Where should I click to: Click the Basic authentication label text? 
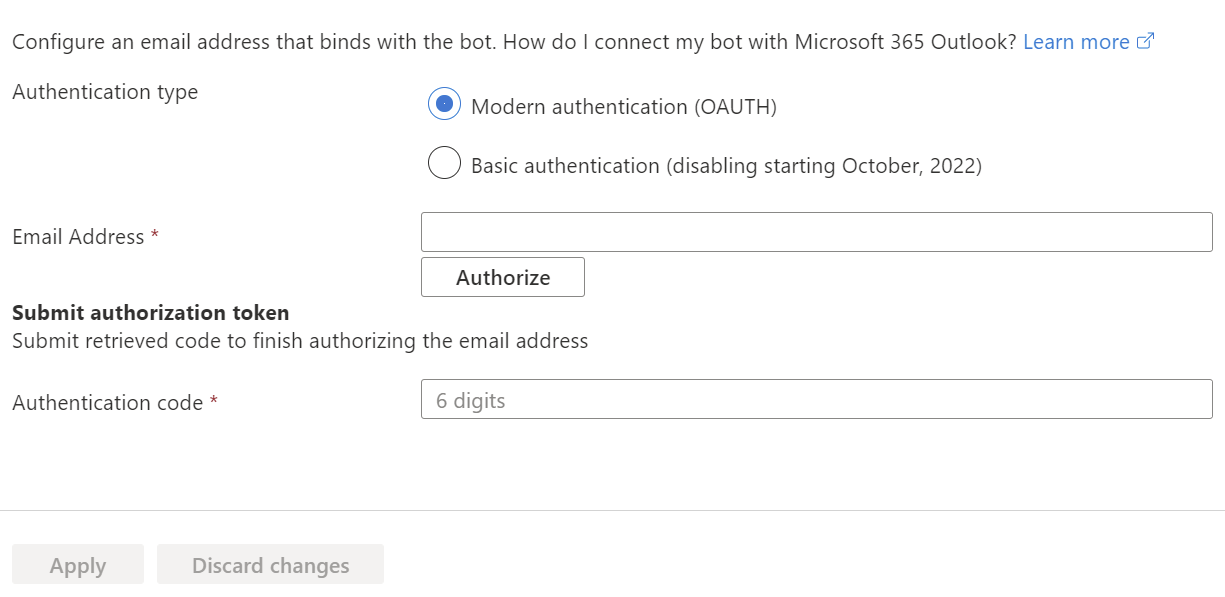726,166
